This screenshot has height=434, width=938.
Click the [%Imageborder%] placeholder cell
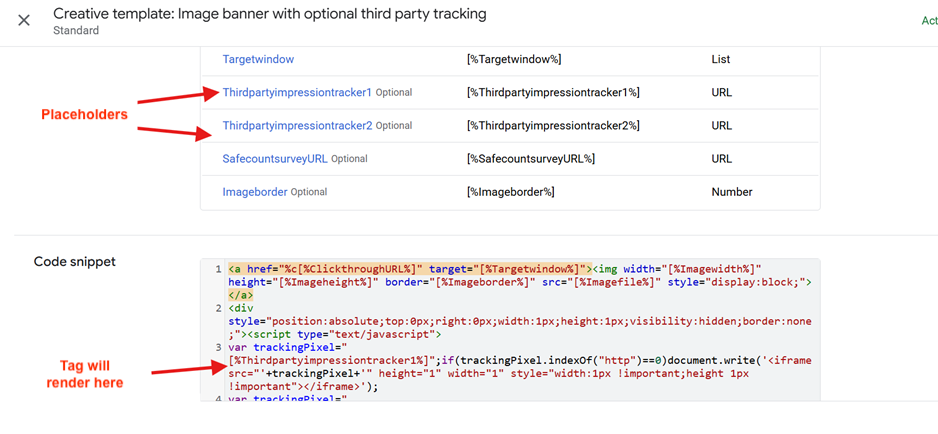[x=510, y=192]
